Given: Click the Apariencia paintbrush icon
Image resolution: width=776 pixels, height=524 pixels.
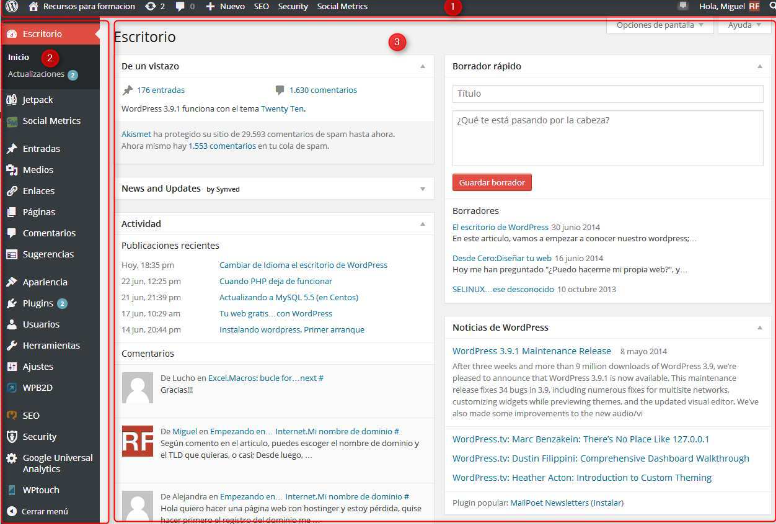Looking at the screenshot, I should click(11, 282).
